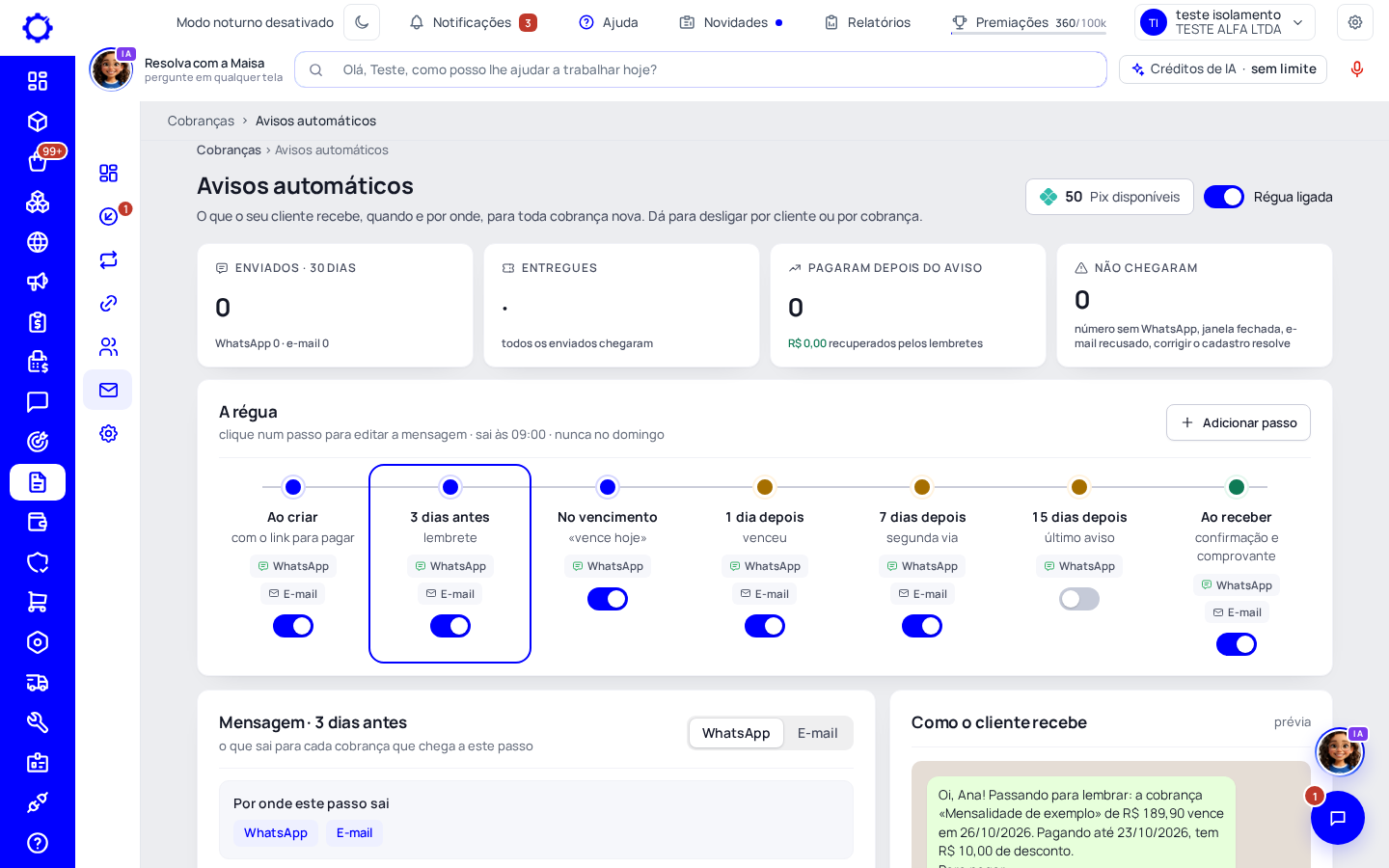Click the Adicionar passo button
The height and width of the screenshot is (868, 1389).
click(1239, 422)
